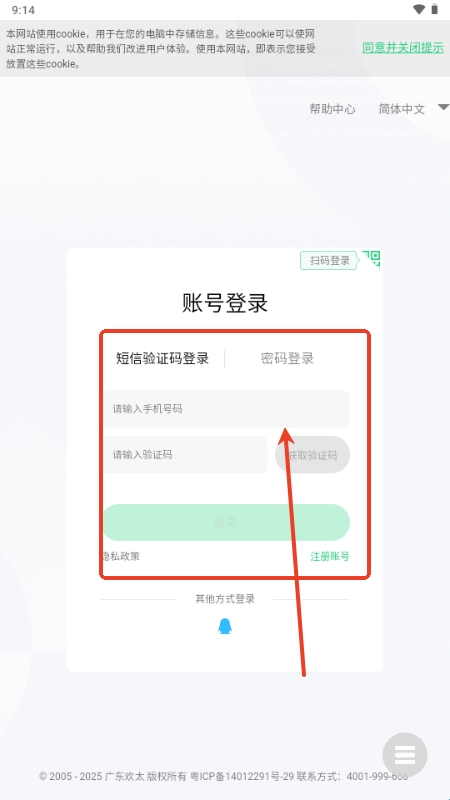Screen dimensions: 450x800
Task: Open the 帮助中心 help link
Action: pyautogui.click(x=332, y=109)
